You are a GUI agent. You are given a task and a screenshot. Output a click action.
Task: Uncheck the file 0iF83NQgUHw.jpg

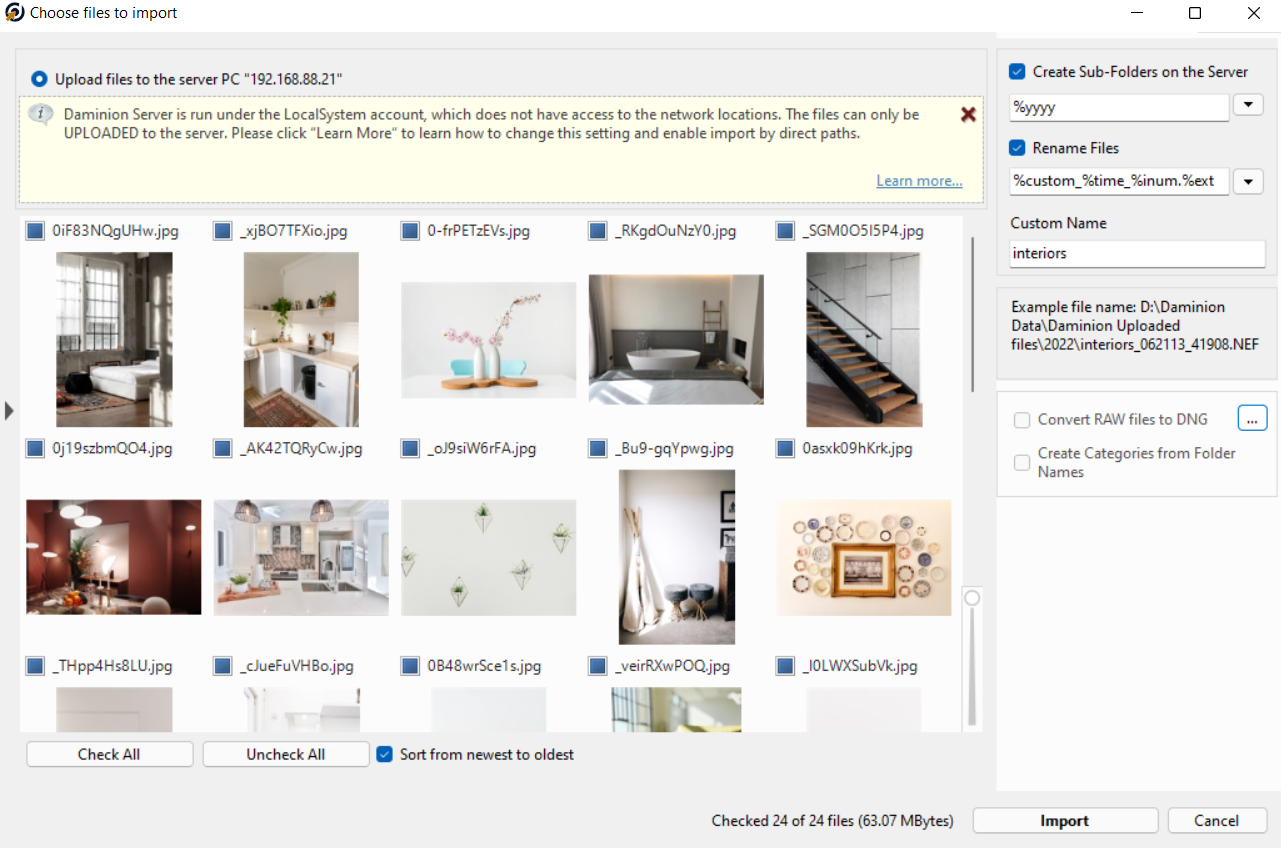pos(35,231)
